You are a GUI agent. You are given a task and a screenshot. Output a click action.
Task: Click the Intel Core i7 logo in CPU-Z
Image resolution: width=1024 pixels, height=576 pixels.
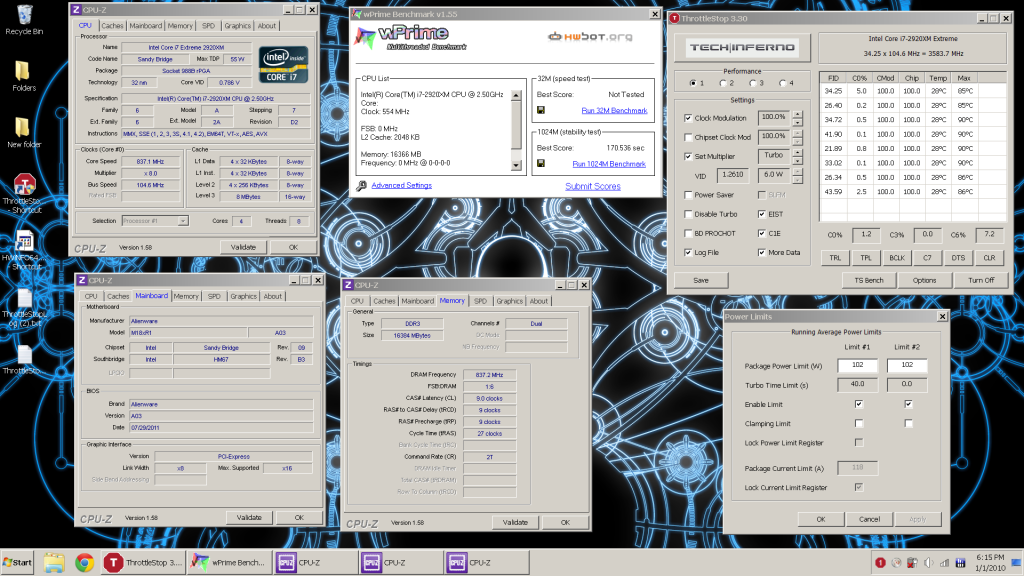[283, 65]
